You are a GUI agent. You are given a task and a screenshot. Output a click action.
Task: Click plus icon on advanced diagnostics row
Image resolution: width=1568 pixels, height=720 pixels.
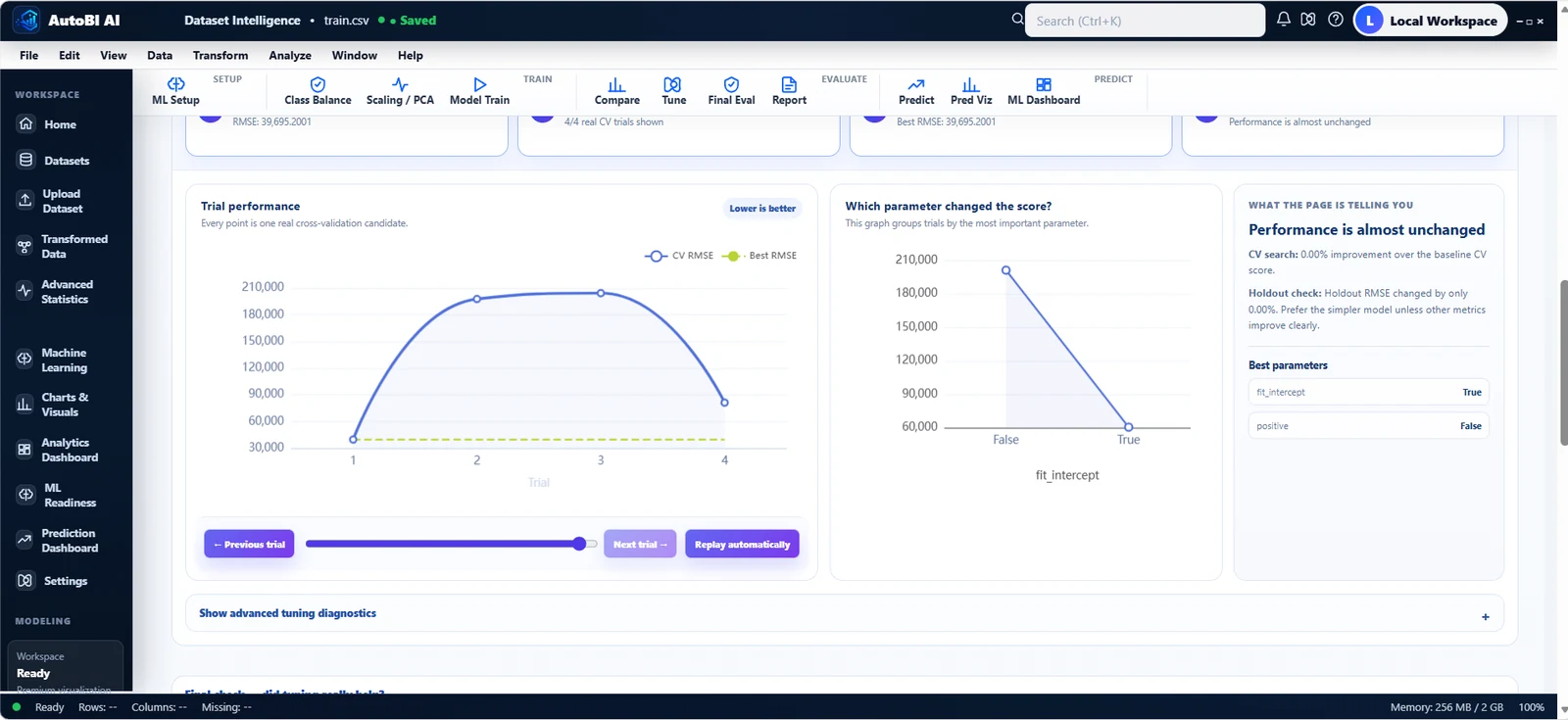pos(1486,616)
